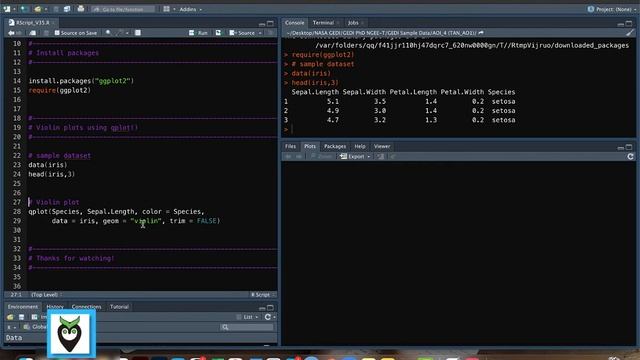Switch to the Terminal tab
The width and height of the screenshot is (640, 360).
coord(323,23)
